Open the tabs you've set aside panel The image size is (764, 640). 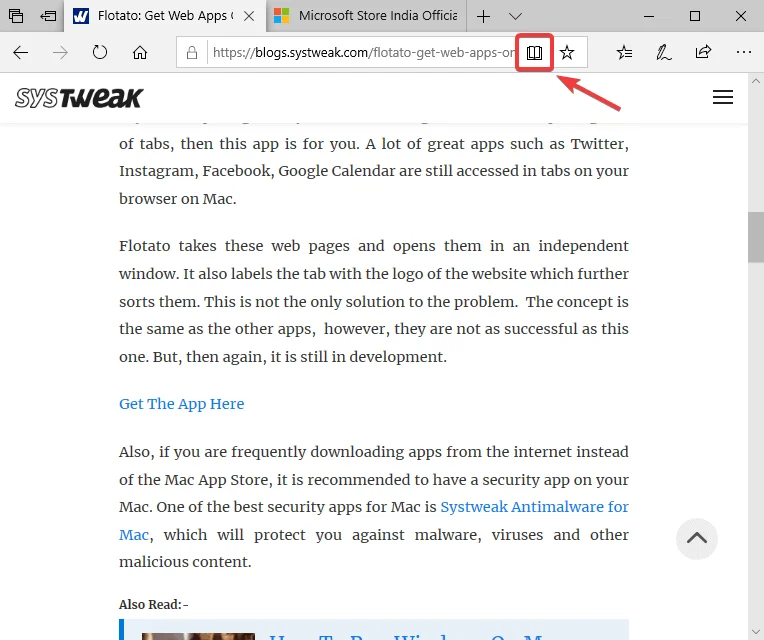click(16, 16)
